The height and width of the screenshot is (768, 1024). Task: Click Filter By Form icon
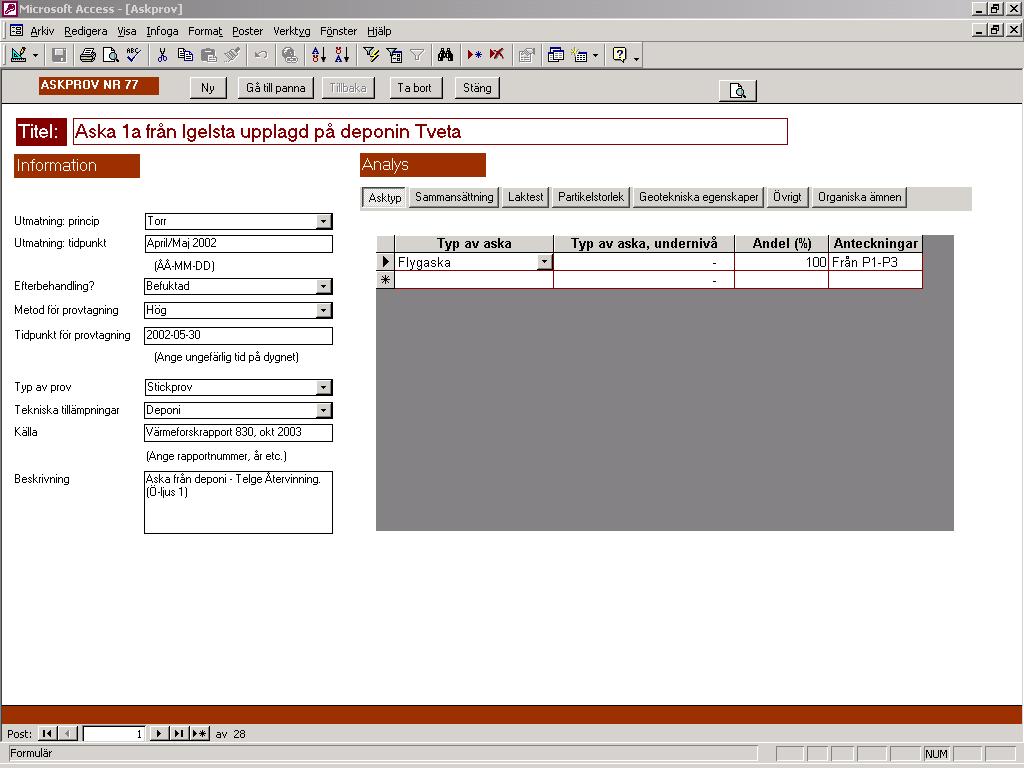pyautogui.click(x=394, y=55)
